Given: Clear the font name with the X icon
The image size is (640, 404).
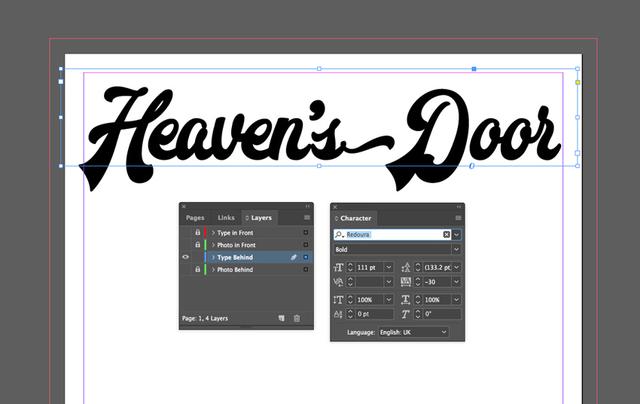Looking at the screenshot, I should tap(446, 235).
